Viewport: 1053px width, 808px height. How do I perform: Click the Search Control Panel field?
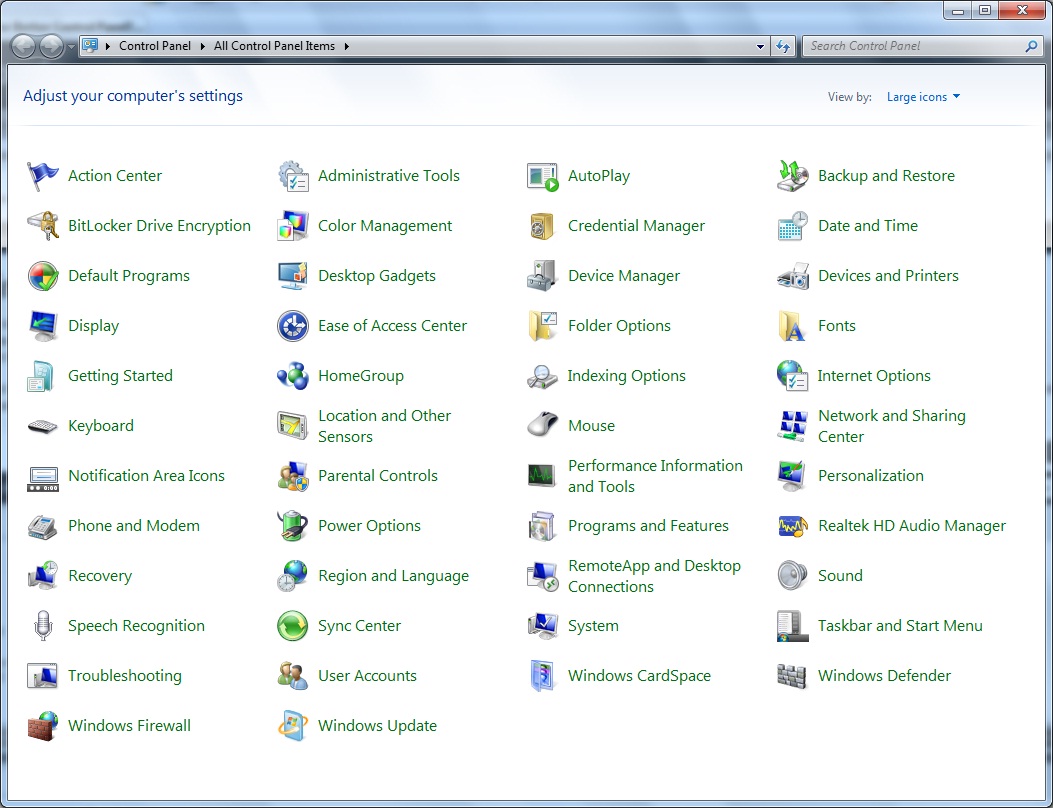click(912, 46)
